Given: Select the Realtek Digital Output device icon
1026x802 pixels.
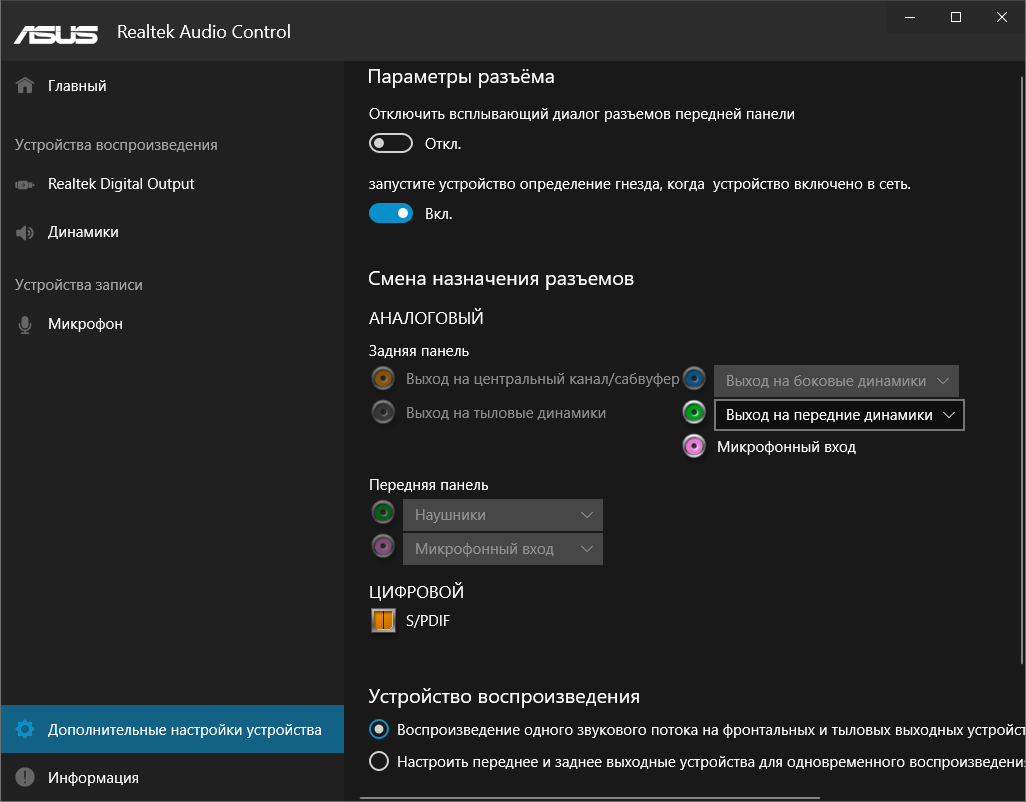Looking at the screenshot, I should tap(24, 184).
